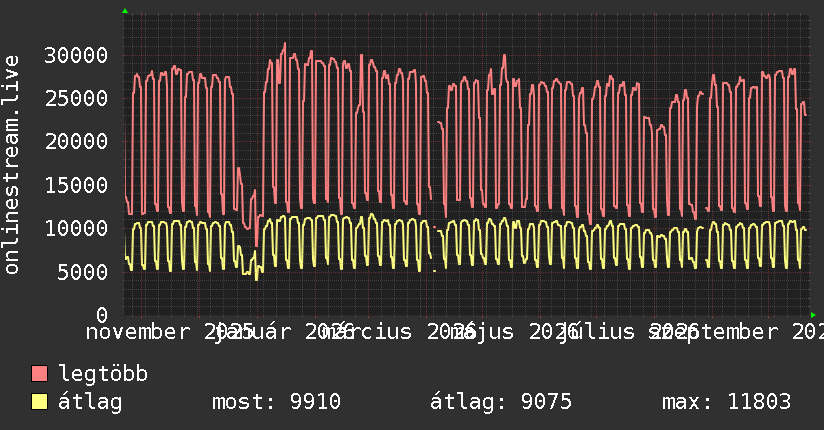The image size is (824, 430).
Task: Click the green arrow atop the y-axis
Action: click(x=125, y=11)
